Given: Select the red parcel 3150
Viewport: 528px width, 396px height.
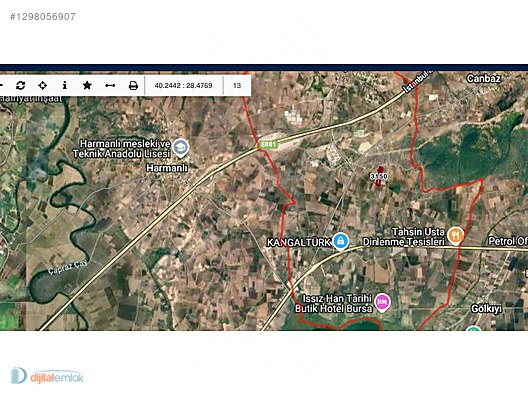Looking at the screenshot, I should (x=379, y=176).
